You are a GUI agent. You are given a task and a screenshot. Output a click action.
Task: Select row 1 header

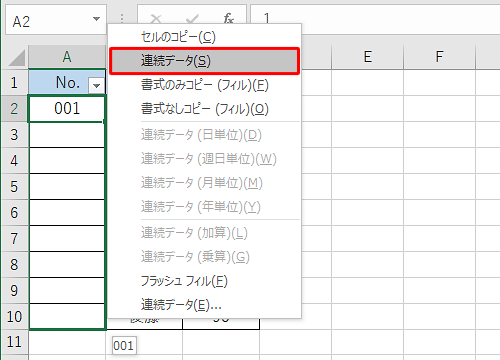14,82
